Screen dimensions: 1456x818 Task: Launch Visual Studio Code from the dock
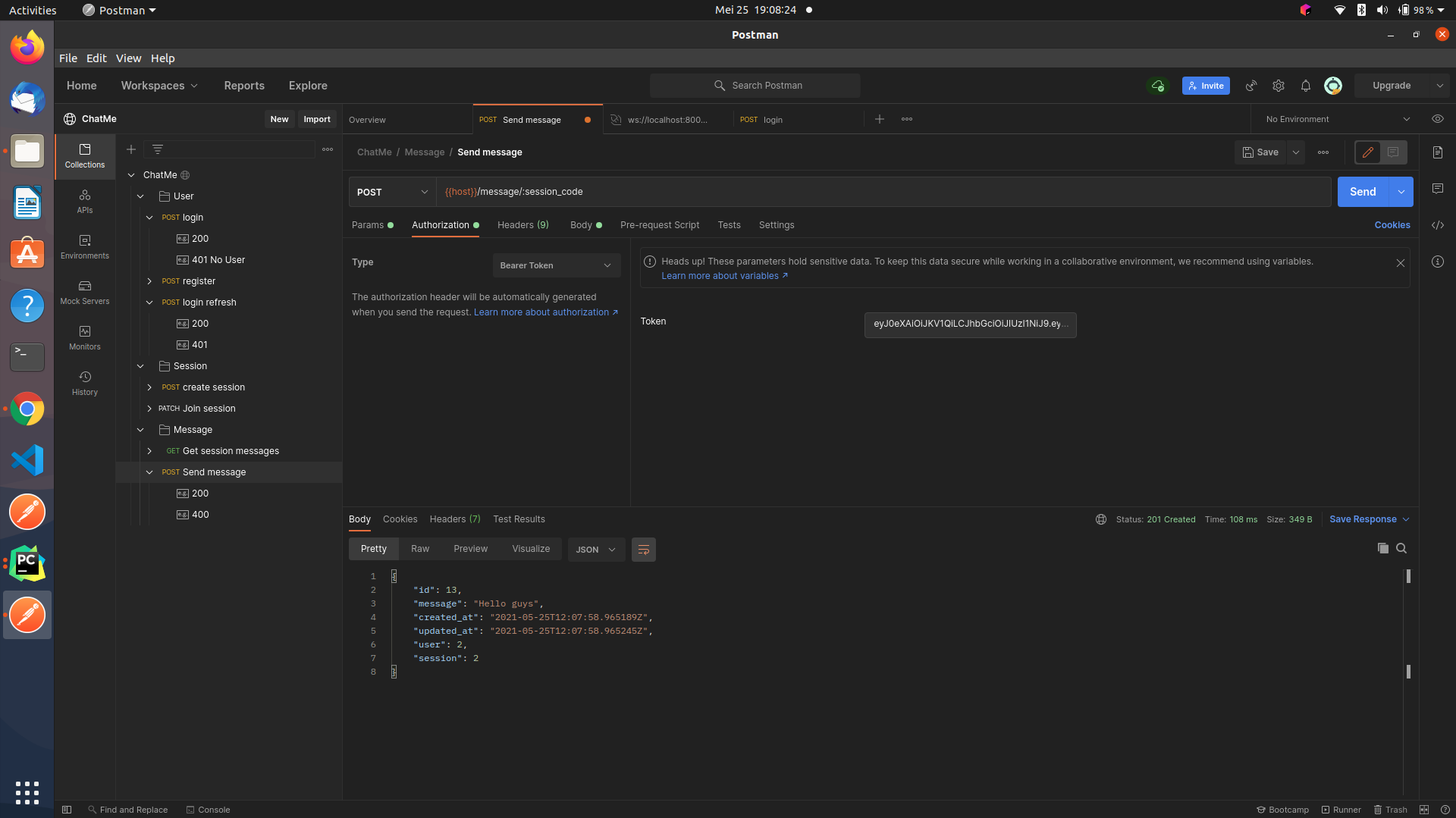point(27,460)
